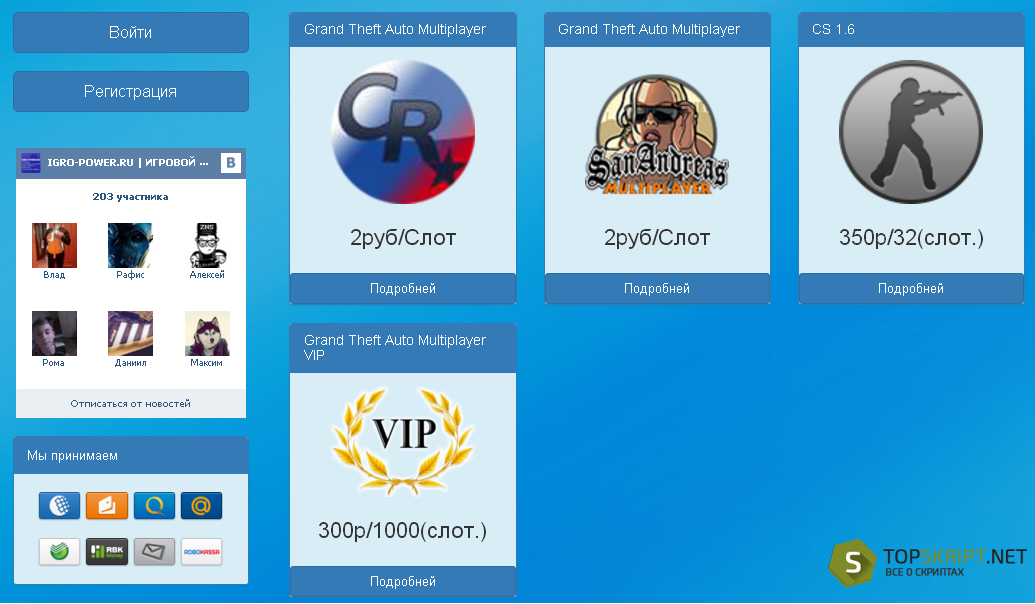Click the name Влад under avatar
This screenshot has height=604, width=1035.
pyautogui.click(x=54, y=275)
